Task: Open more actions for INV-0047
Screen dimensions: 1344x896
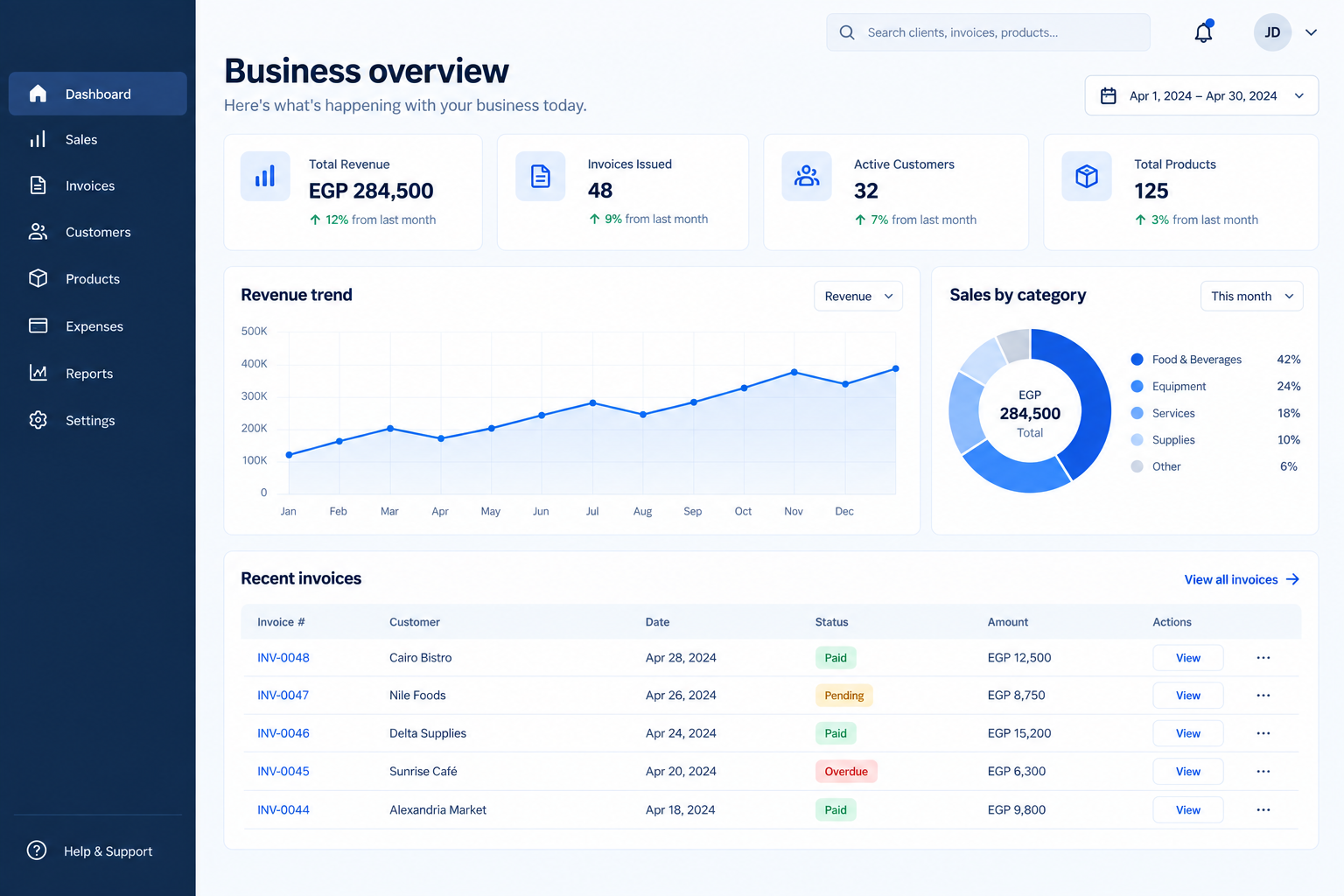Action: pos(1263,696)
